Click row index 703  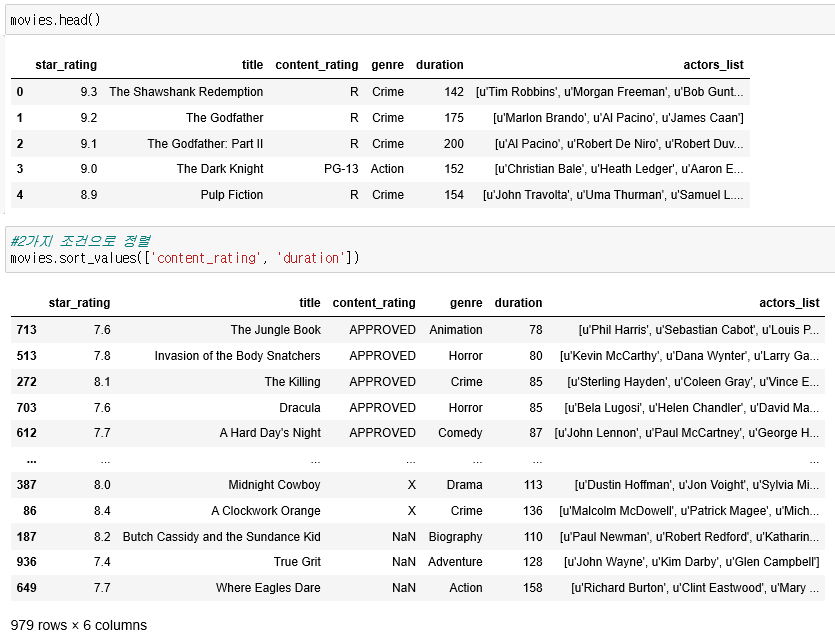coord(27,408)
